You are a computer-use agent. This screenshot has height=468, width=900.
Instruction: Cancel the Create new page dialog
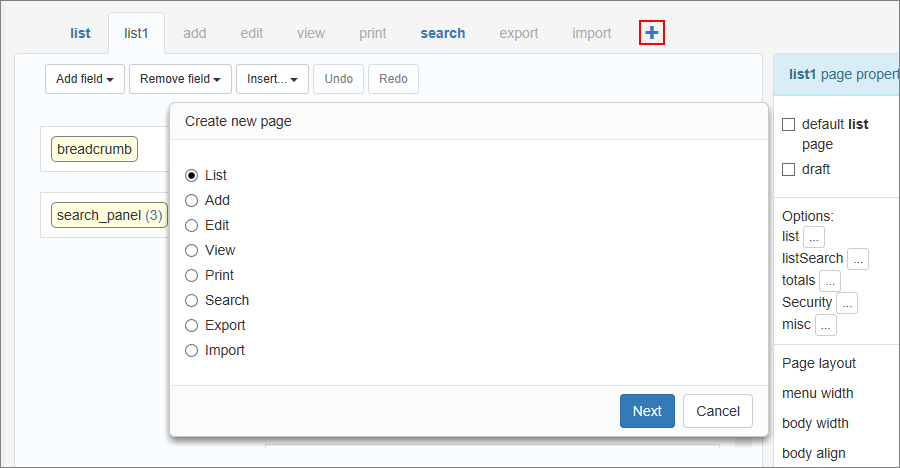point(718,411)
